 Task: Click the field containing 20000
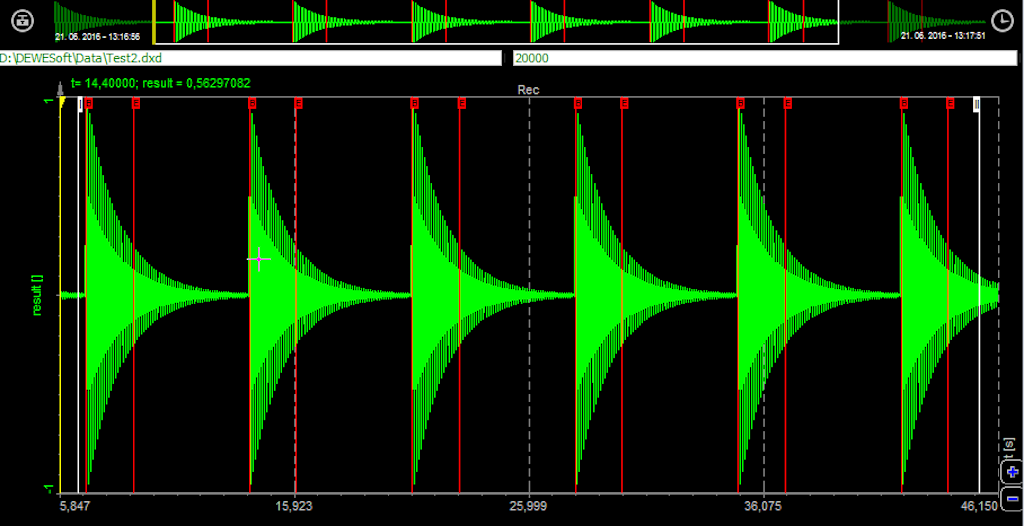coord(765,59)
